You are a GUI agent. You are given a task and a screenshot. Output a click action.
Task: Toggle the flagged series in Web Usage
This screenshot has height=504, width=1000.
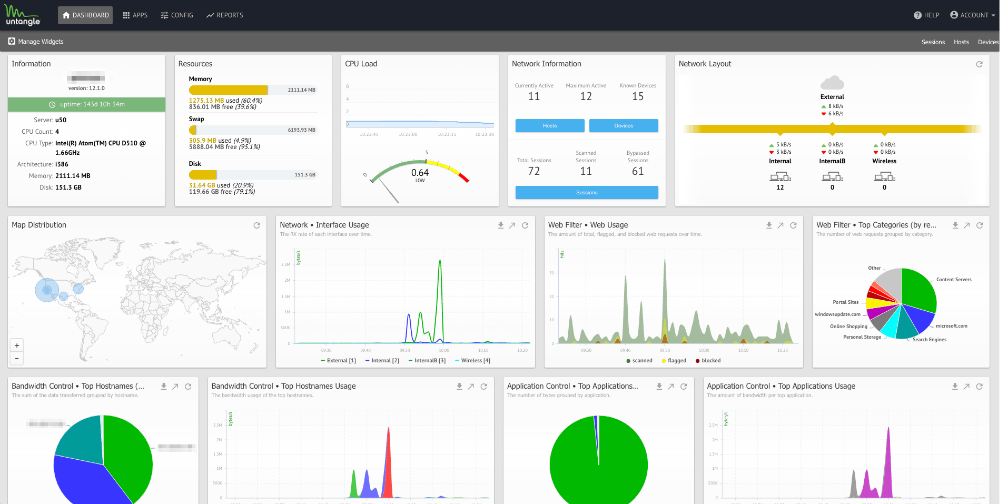674,360
